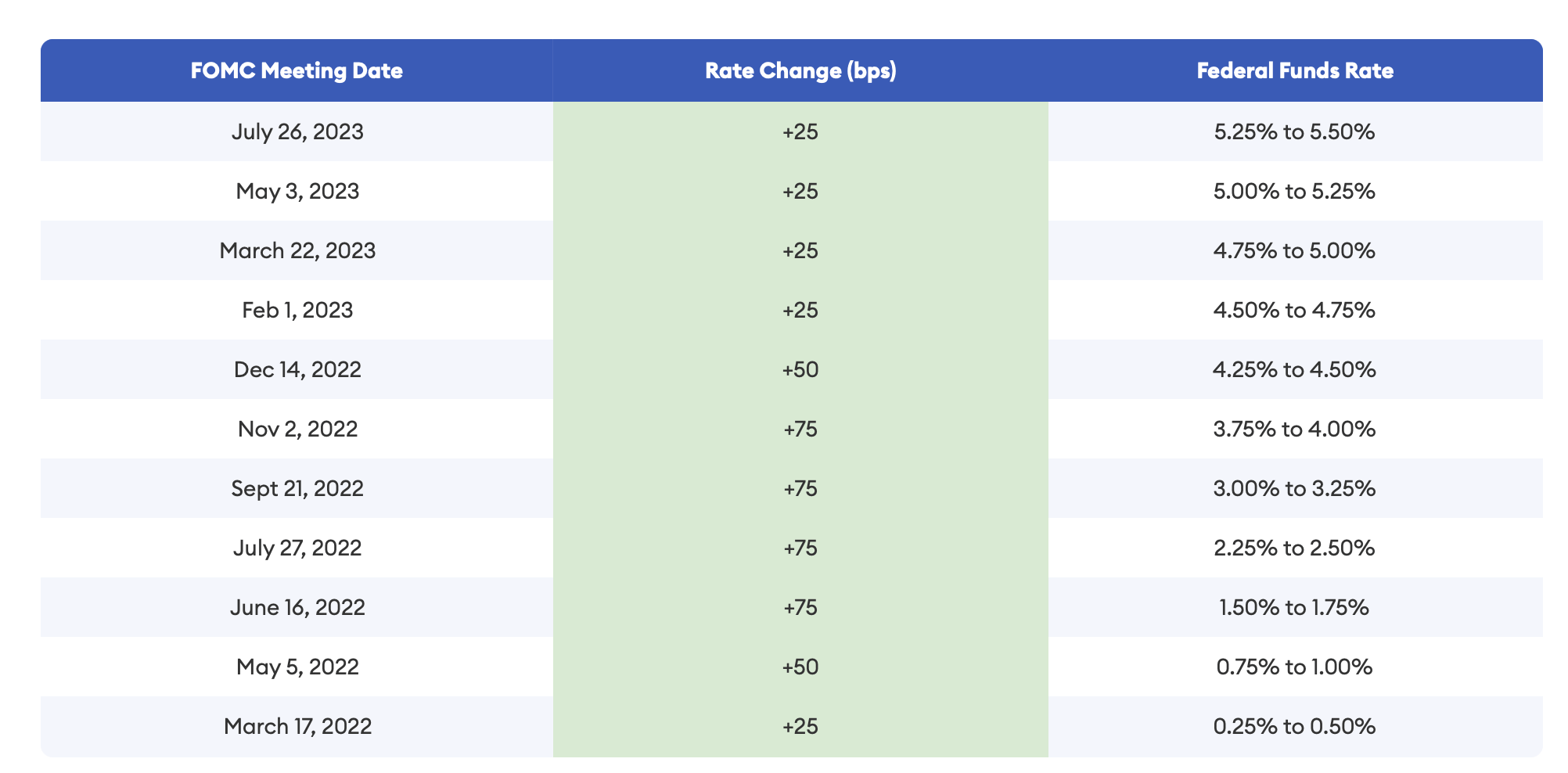Click the Feb 1, 2023 meeting date
The image size is (1568, 773).
point(297,310)
